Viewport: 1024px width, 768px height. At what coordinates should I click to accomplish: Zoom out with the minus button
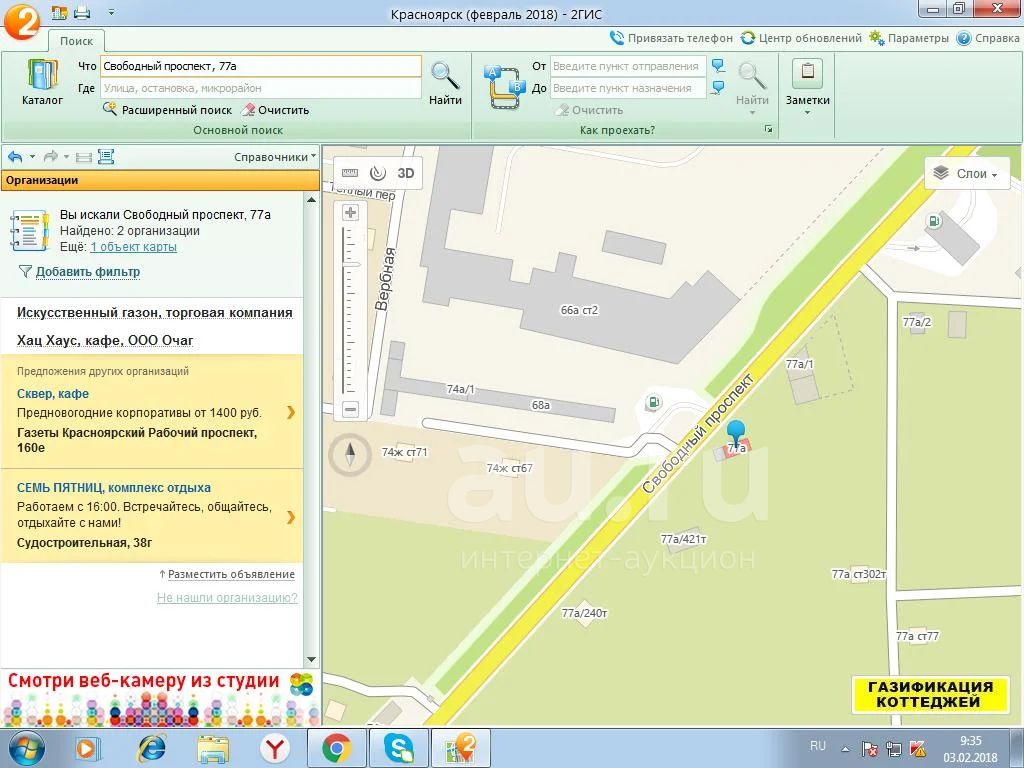coord(351,409)
